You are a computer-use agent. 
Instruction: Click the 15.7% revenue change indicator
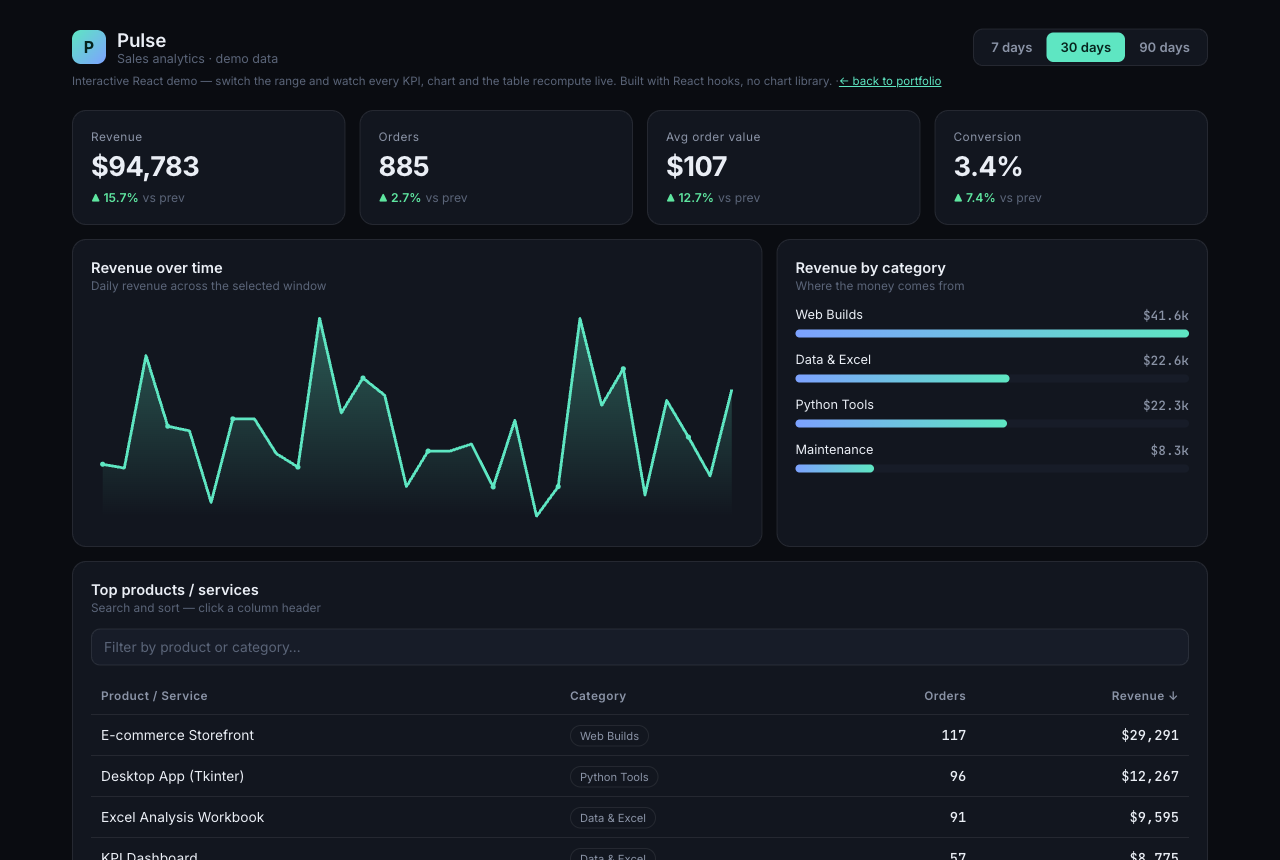(x=115, y=198)
